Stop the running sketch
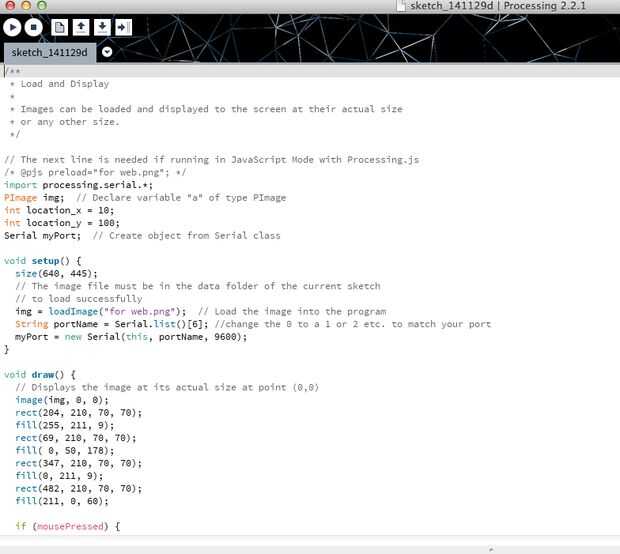Screen dimensions: 620x554 (x=33, y=27)
